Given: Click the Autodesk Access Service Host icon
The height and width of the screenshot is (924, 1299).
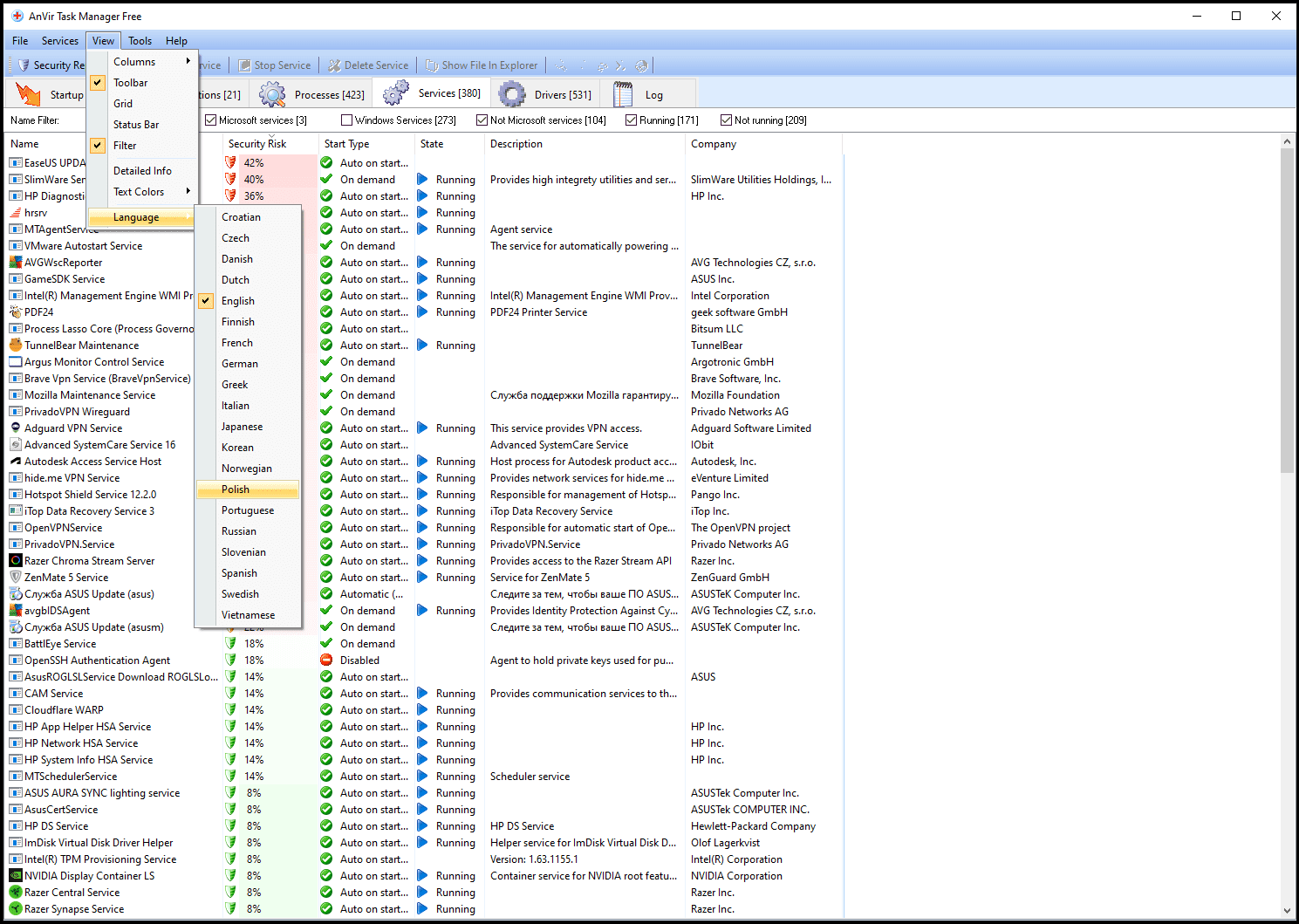Looking at the screenshot, I should point(16,462).
